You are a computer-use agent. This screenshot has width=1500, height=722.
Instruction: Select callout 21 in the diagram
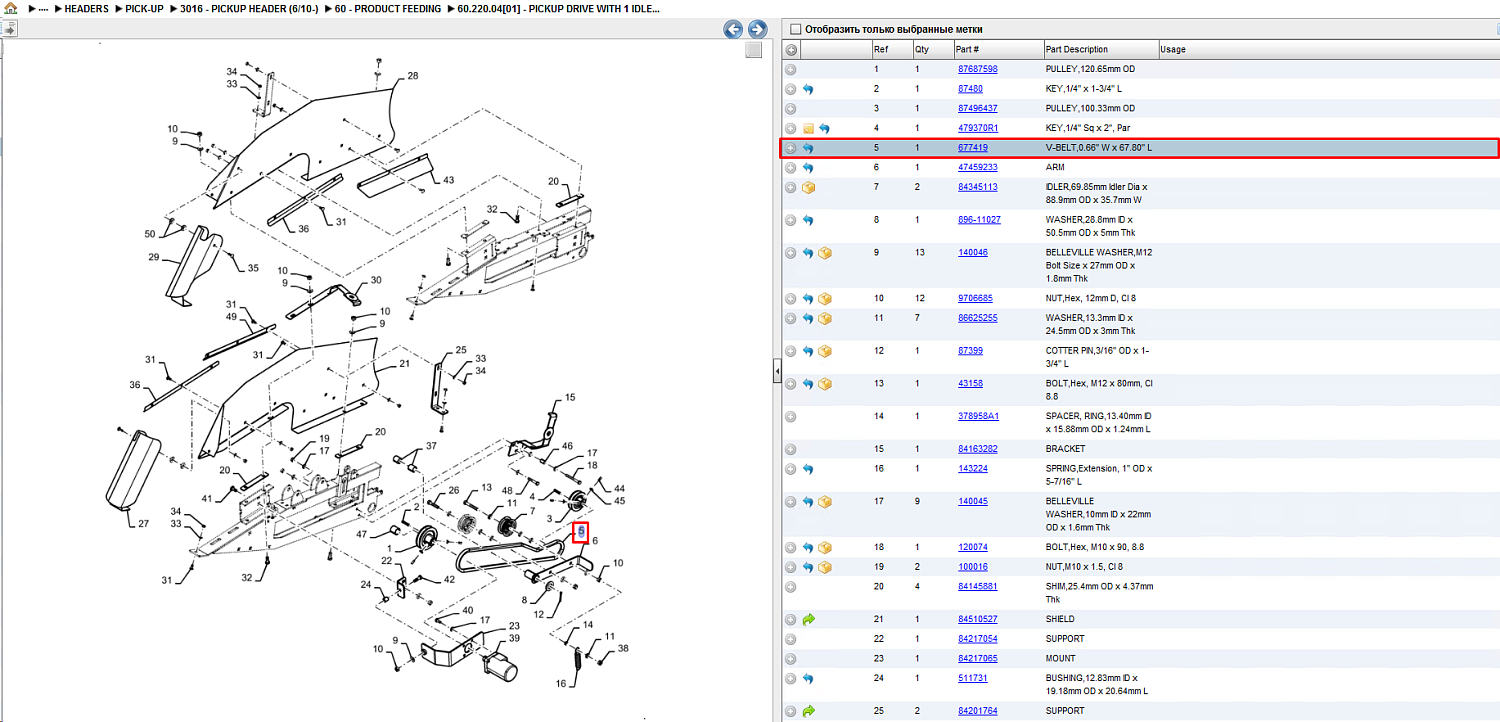[x=405, y=364]
